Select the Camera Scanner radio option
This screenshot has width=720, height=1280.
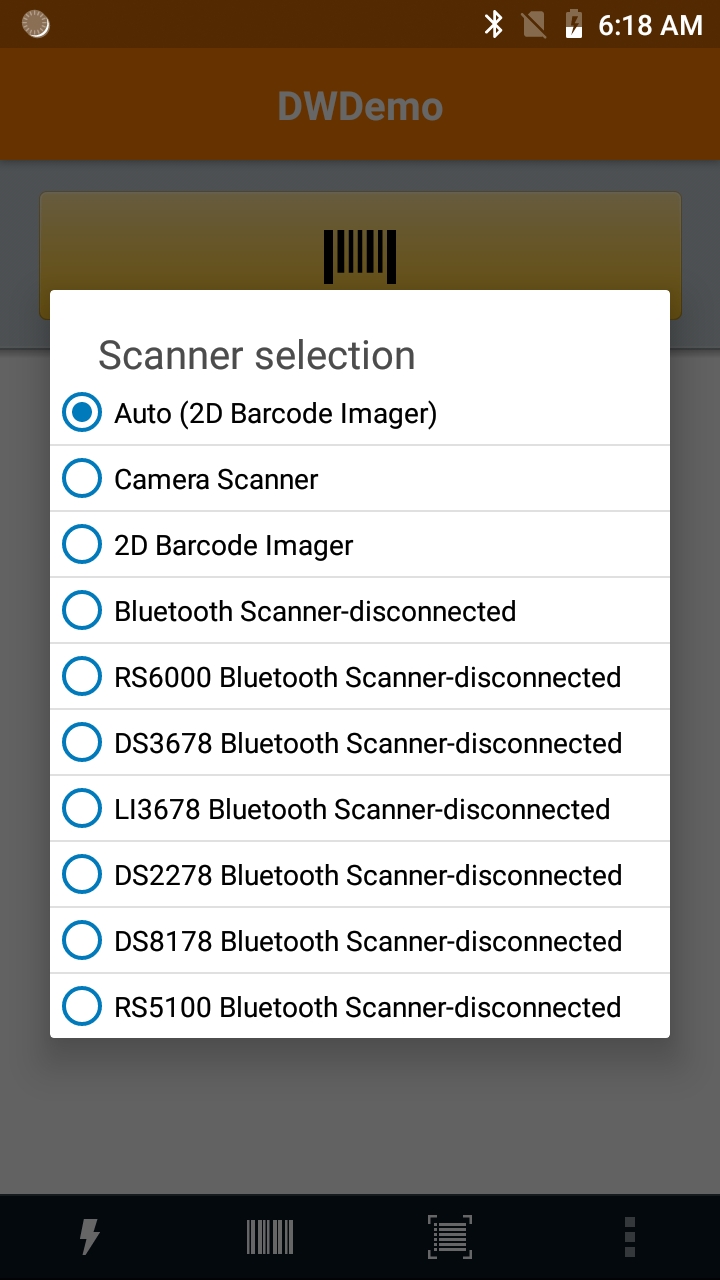82,479
